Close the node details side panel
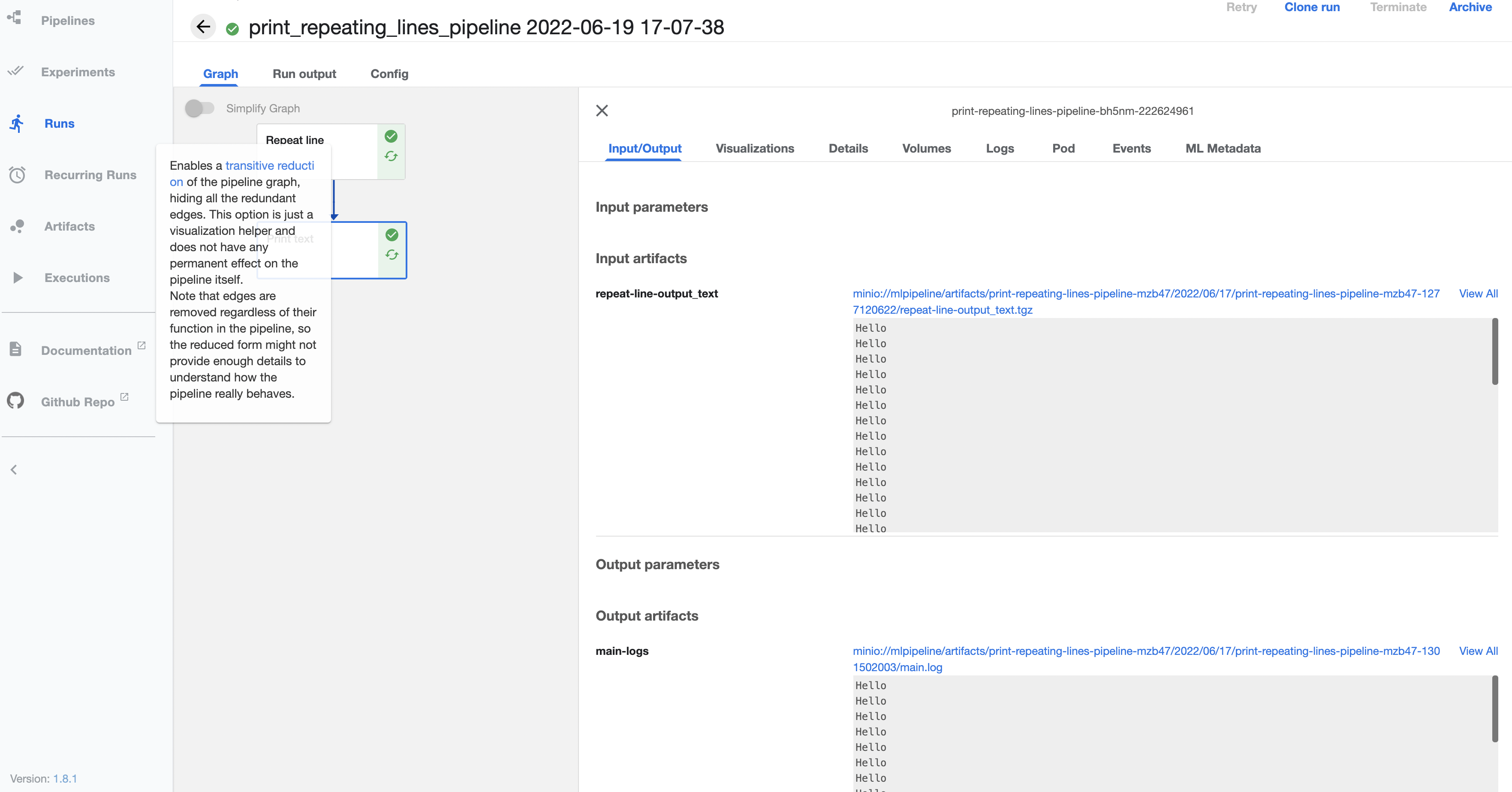1512x792 pixels. click(602, 111)
